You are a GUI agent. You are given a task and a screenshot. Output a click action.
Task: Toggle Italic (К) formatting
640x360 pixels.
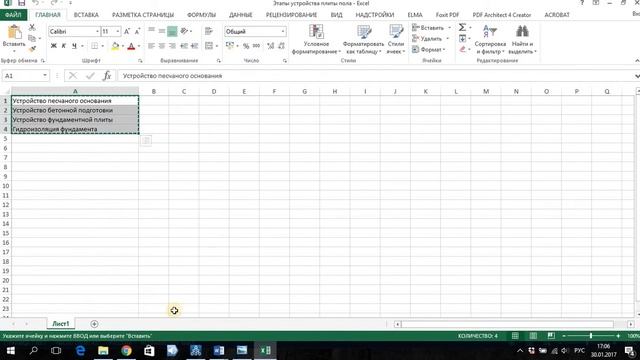pyautogui.click(x=64, y=46)
